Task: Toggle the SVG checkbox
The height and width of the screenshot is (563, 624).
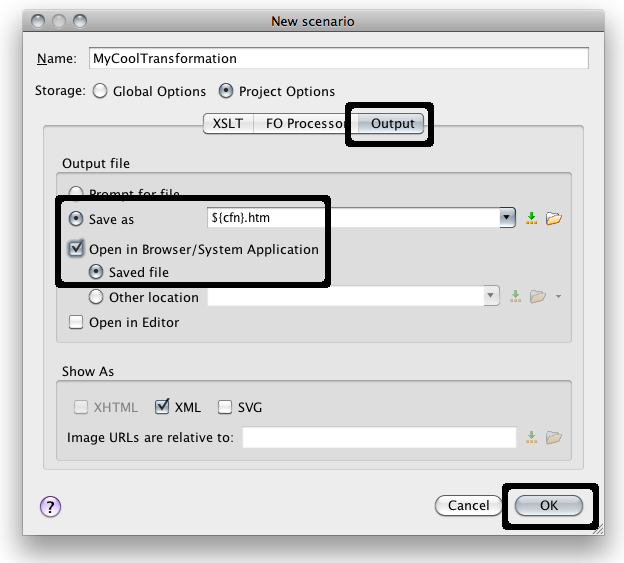Action: [x=225, y=407]
